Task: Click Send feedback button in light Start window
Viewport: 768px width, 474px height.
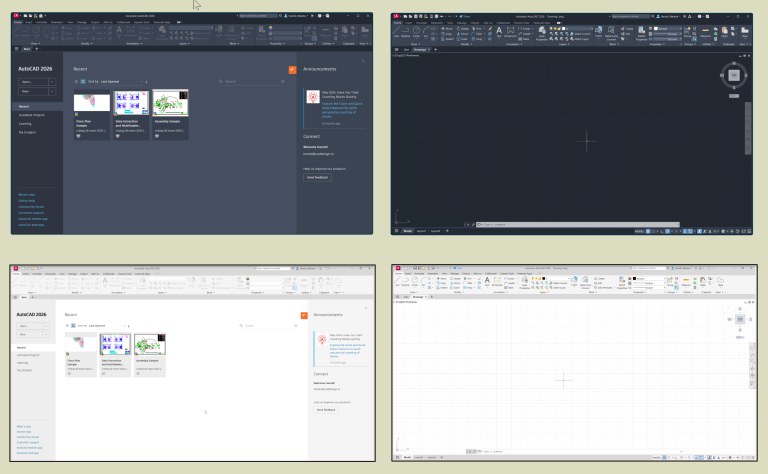Action: [x=326, y=410]
